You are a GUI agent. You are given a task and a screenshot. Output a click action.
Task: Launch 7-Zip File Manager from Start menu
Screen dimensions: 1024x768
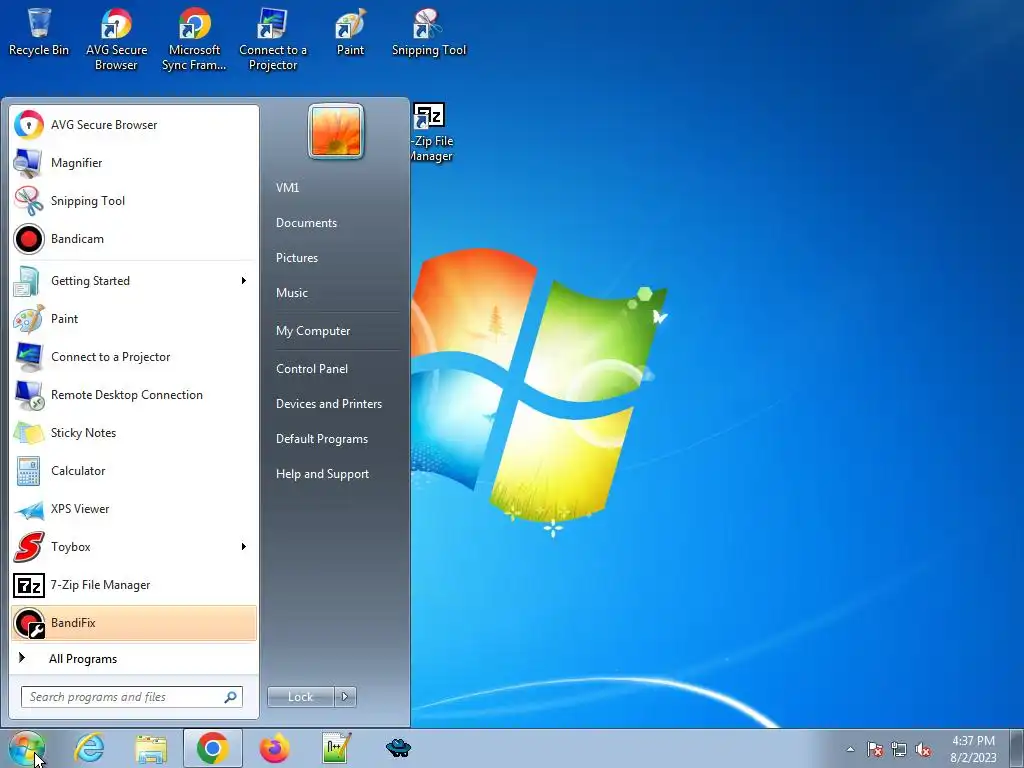[134, 584]
